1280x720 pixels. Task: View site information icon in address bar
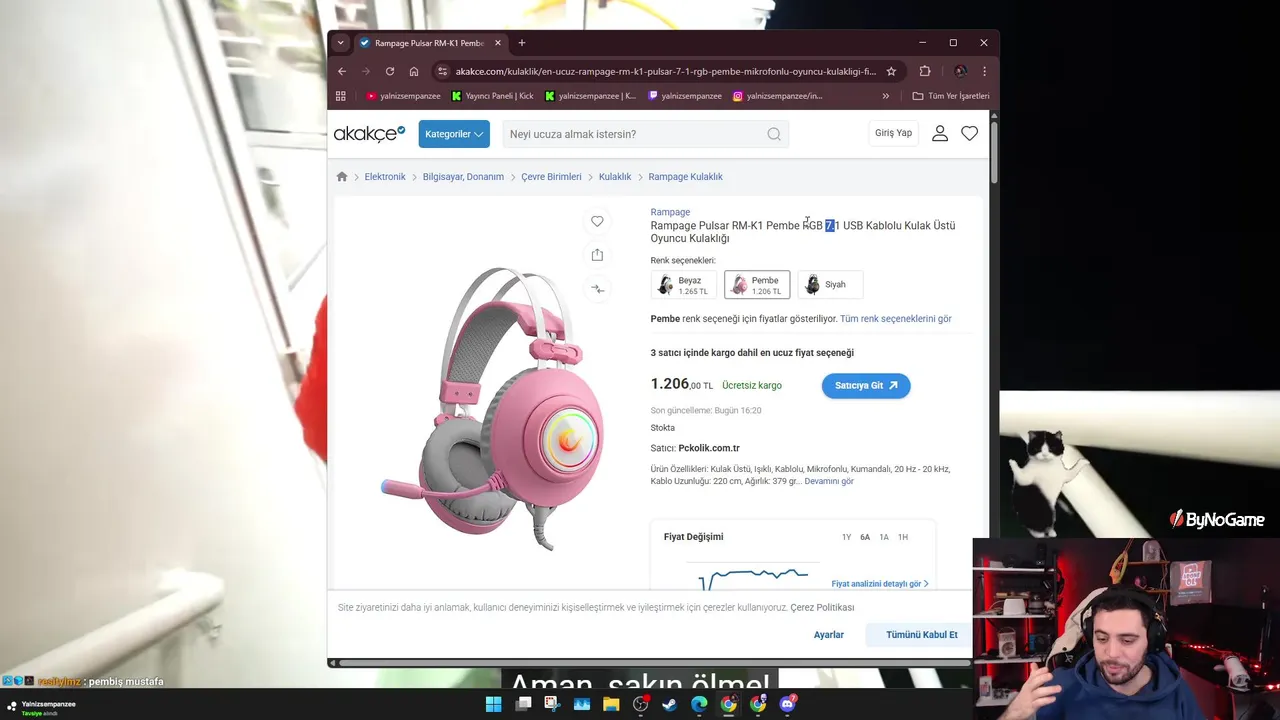443,71
